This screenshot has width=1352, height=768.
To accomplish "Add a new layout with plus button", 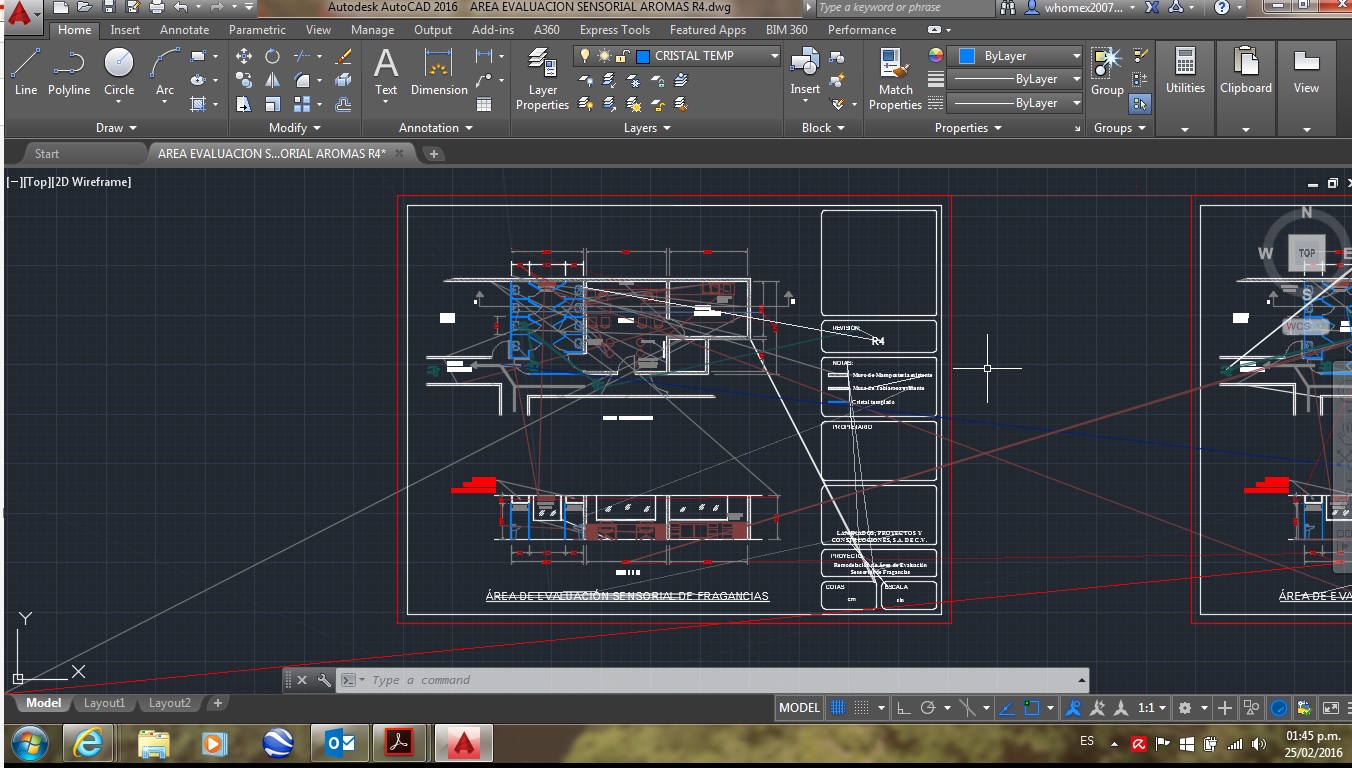I will click(x=217, y=703).
